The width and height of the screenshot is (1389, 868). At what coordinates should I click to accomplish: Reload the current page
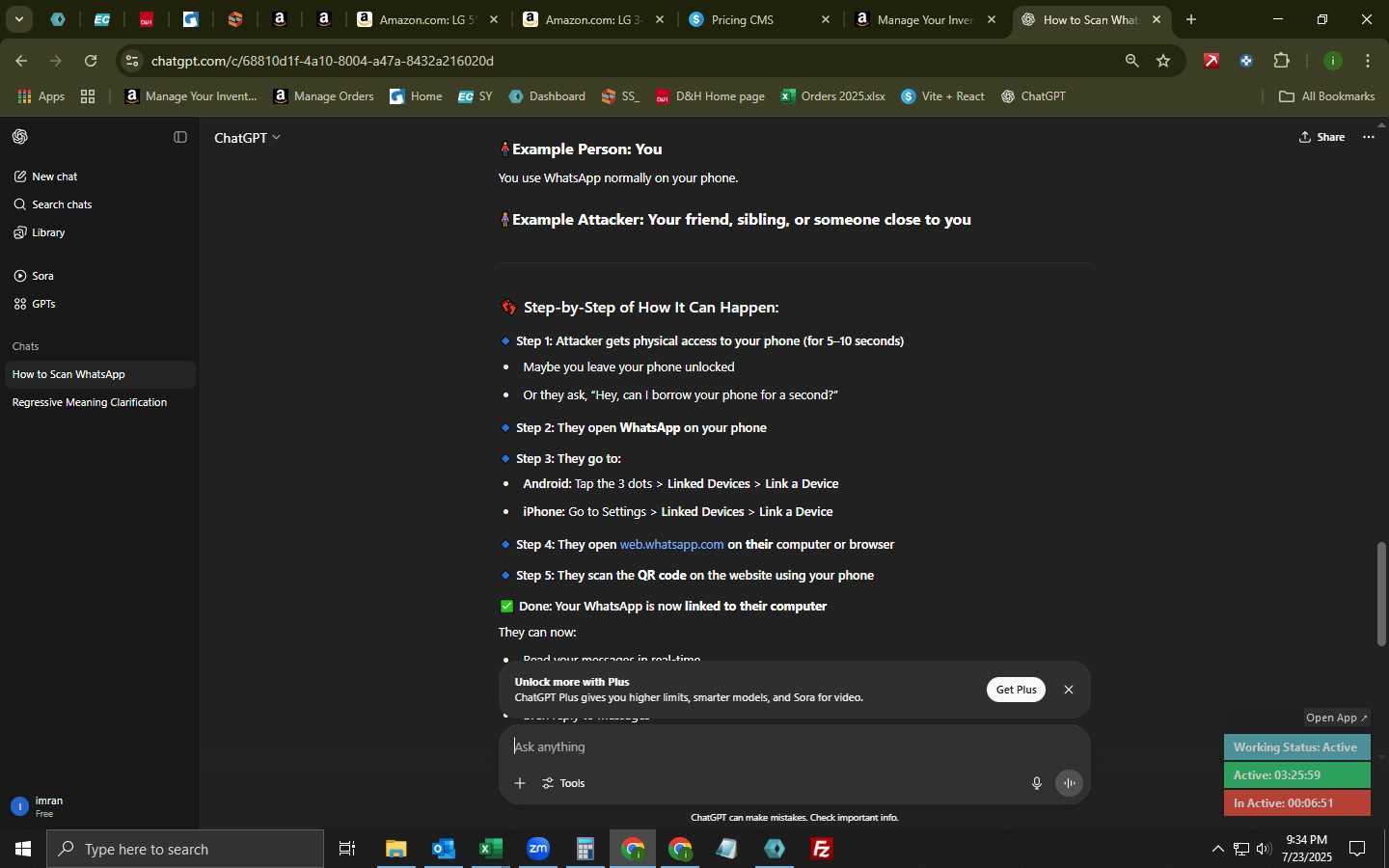(x=91, y=61)
